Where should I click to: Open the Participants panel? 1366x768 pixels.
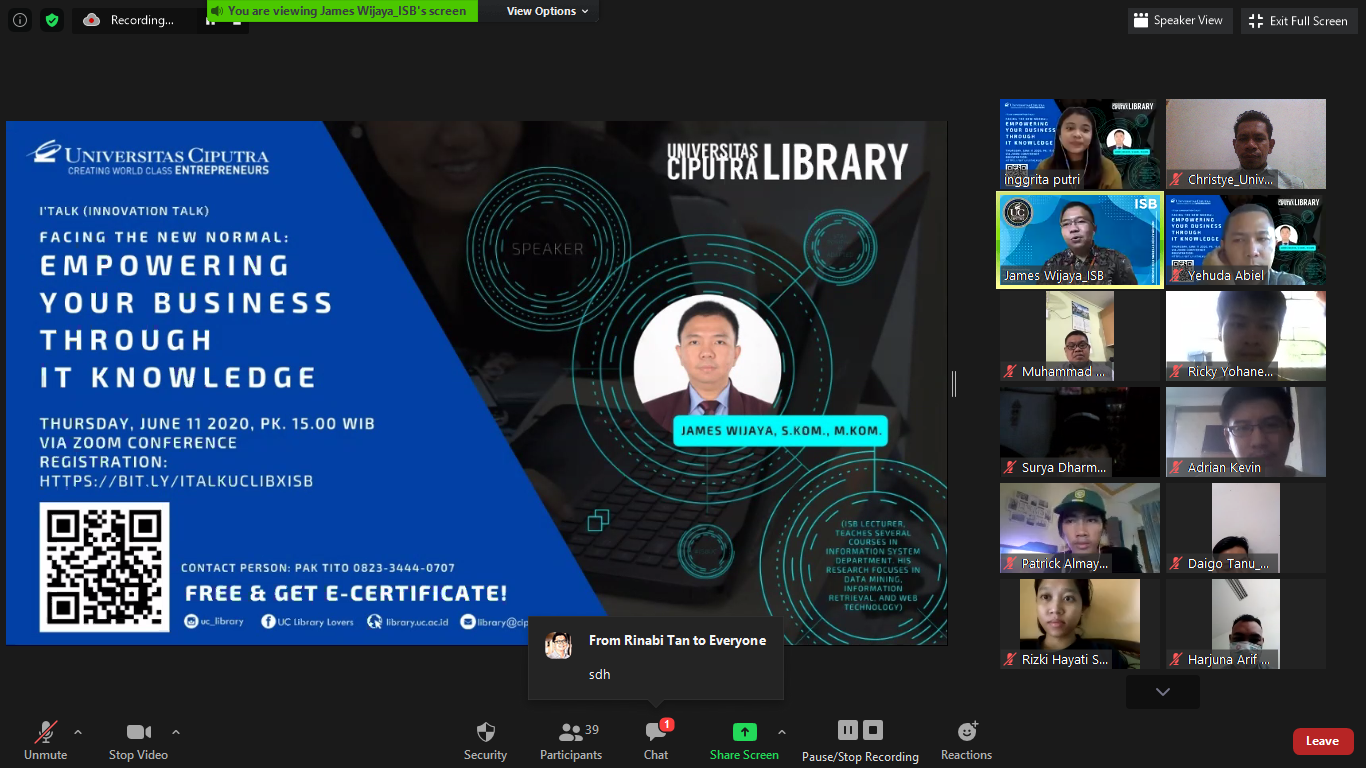(571, 740)
